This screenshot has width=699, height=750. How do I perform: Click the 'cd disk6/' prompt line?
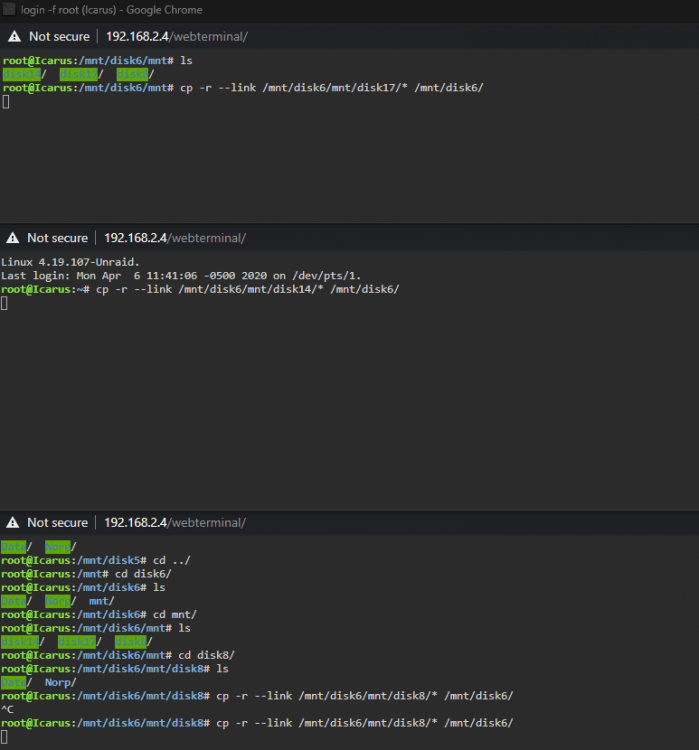point(86,574)
